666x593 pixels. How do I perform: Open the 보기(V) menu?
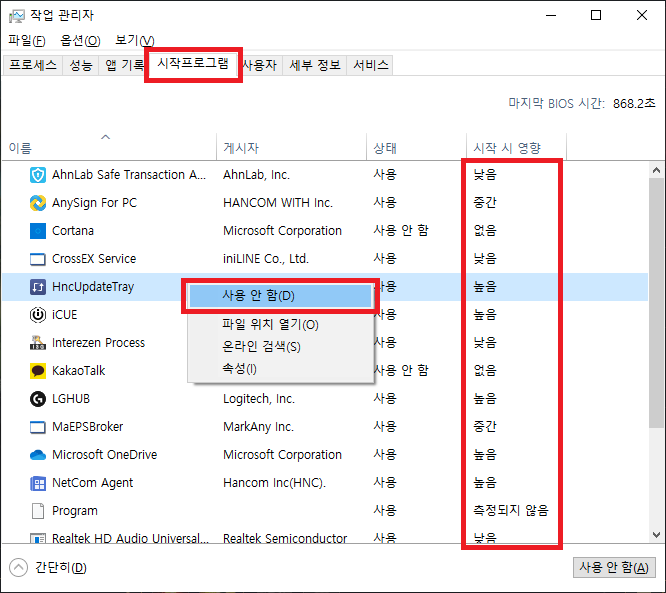[x=135, y=40]
